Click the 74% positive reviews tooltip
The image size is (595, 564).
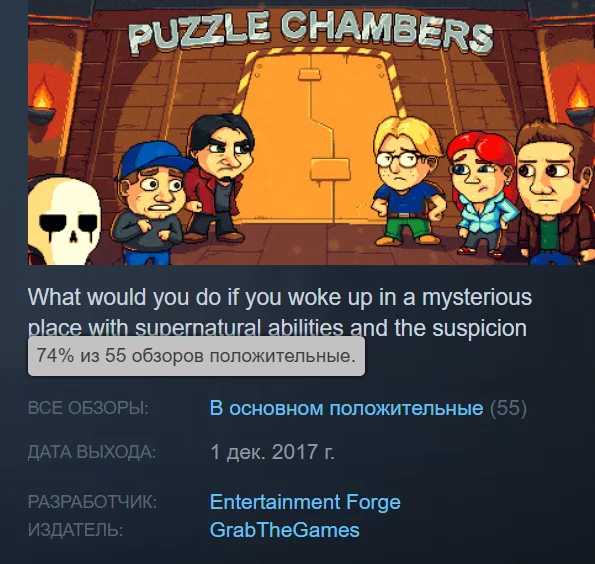click(x=197, y=356)
